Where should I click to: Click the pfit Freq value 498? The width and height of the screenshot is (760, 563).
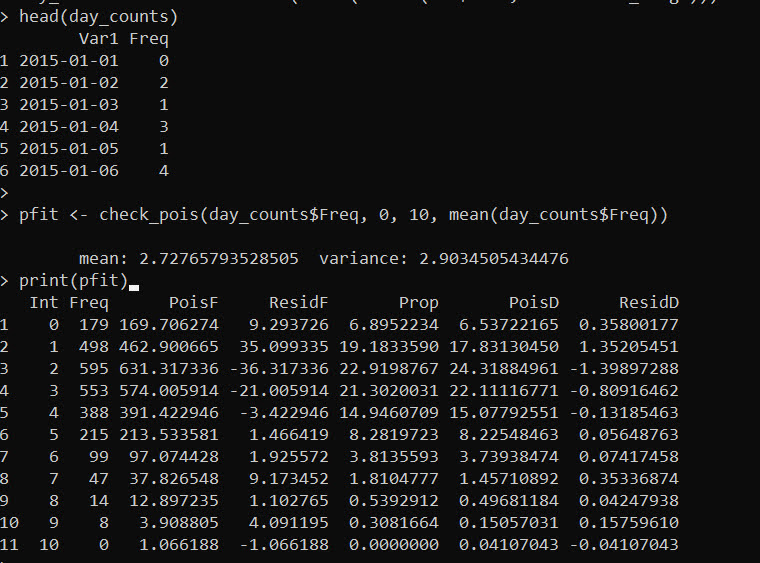(94, 347)
